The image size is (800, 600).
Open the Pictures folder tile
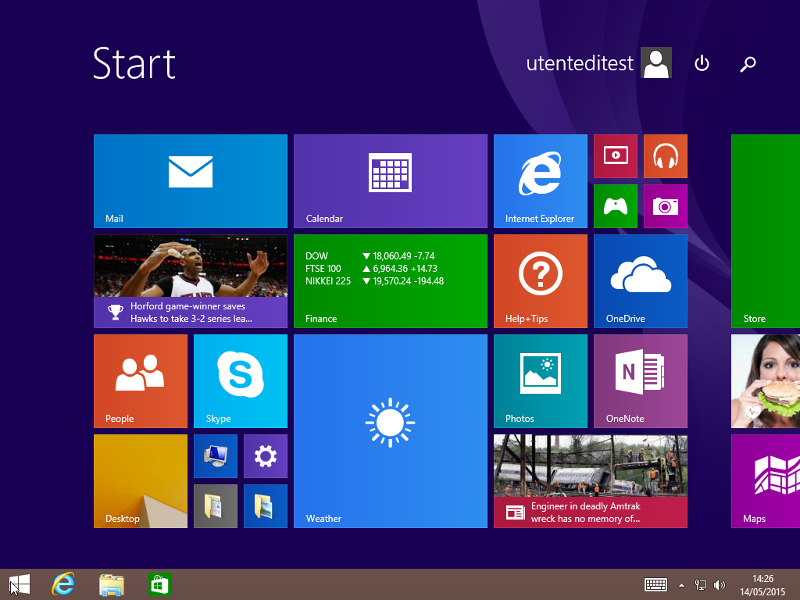[x=266, y=506]
